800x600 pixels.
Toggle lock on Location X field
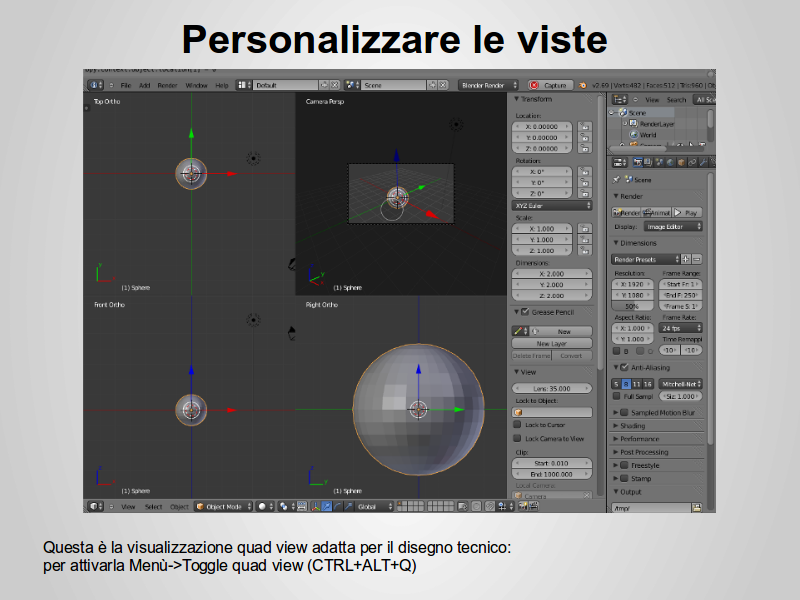(583, 127)
